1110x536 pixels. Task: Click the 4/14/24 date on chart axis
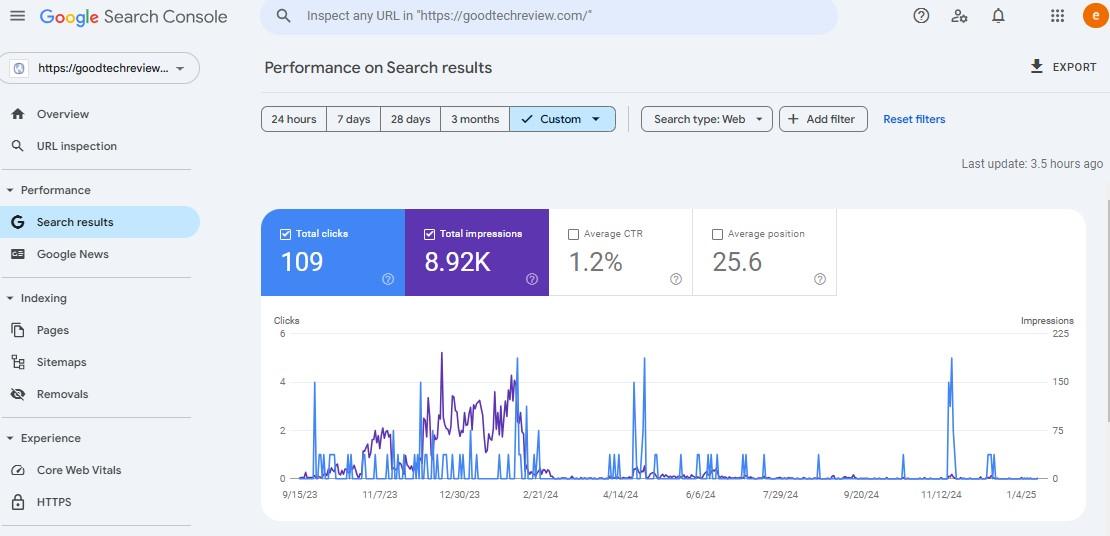point(621,495)
